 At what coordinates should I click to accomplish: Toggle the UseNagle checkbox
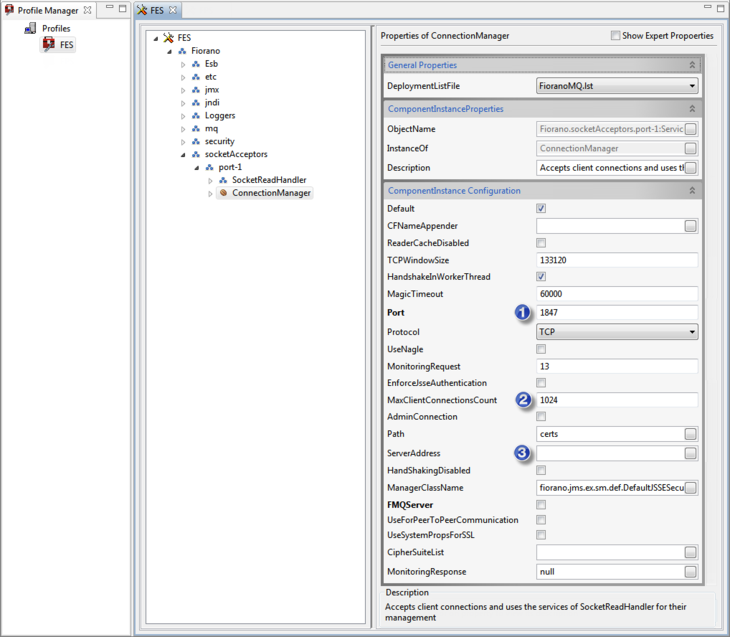tap(541, 349)
